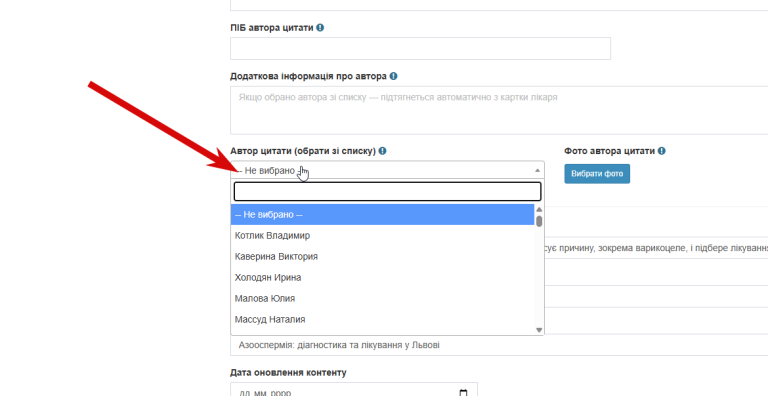This screenshot has width=768, height=396.
Task: Open calendar picker icon in date field
Action: click(463, 393)
